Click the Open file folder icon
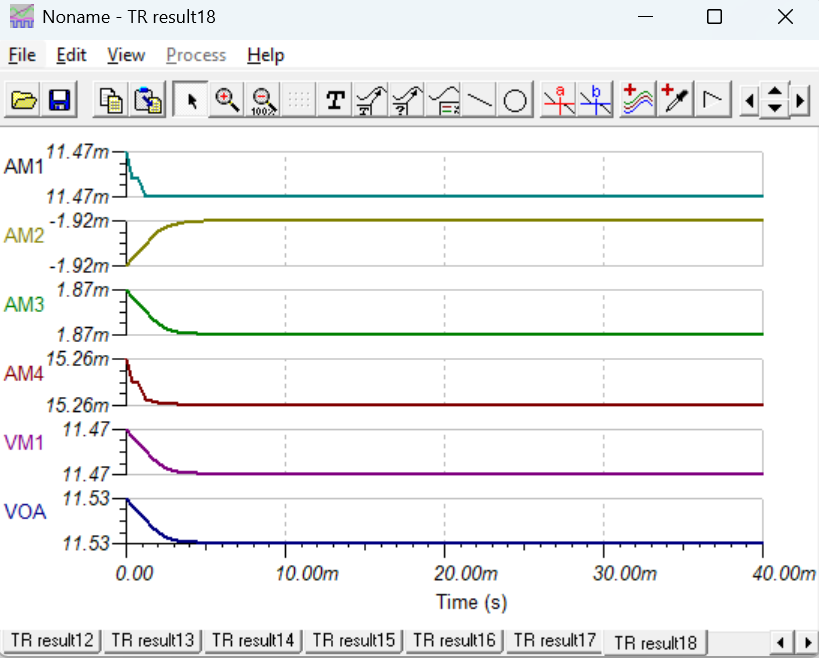The width and height of the screenshot is (819, 658). point(24,99)
